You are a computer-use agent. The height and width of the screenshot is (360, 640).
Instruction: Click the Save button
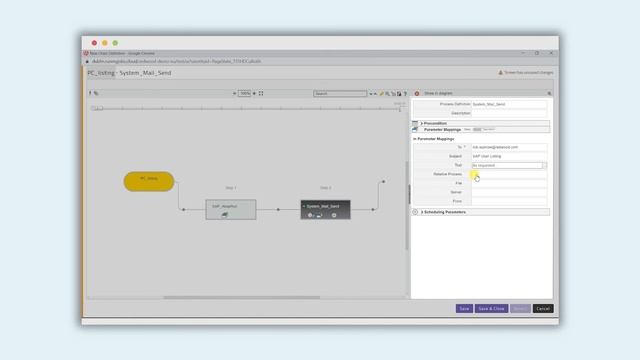(x=464, y=309)
